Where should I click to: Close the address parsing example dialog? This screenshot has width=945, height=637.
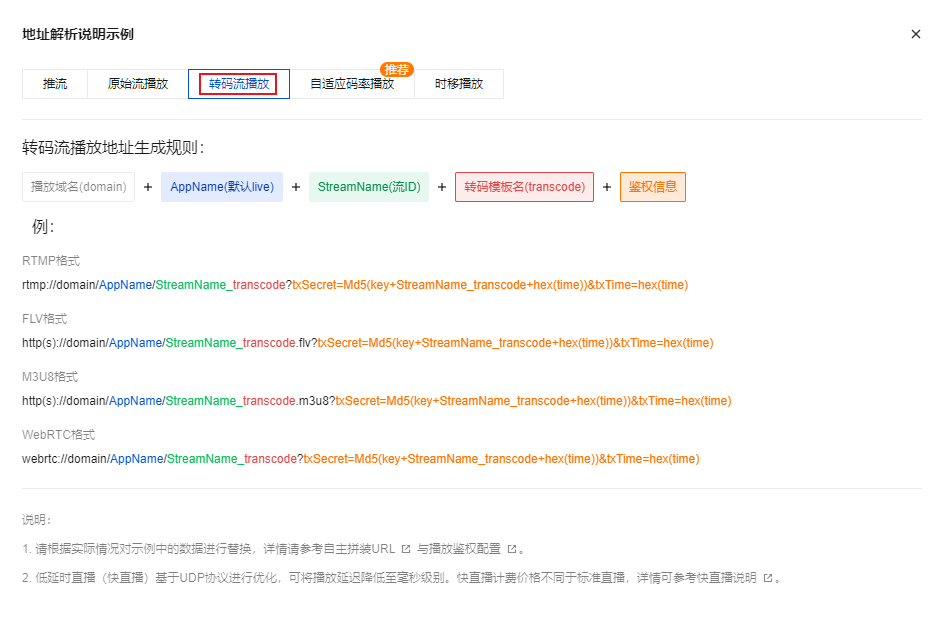pyautogui.click(x=915, y=34)
